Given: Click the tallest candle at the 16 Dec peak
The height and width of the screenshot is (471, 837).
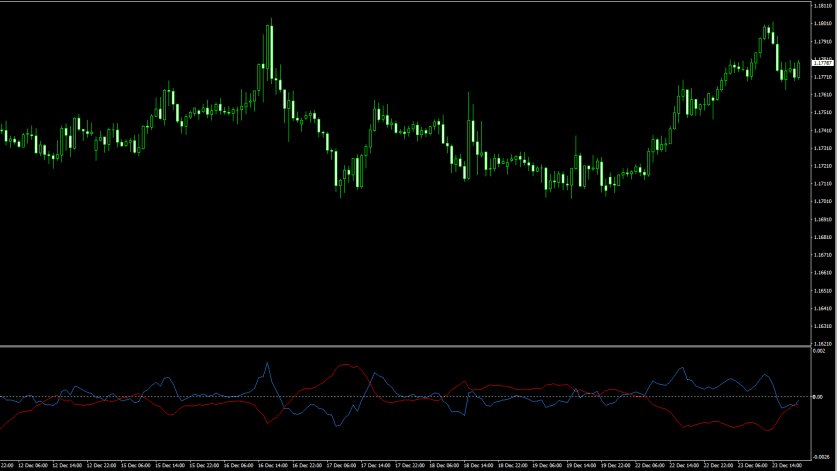Looking at the screenshot, I should (x=270, y=50).
